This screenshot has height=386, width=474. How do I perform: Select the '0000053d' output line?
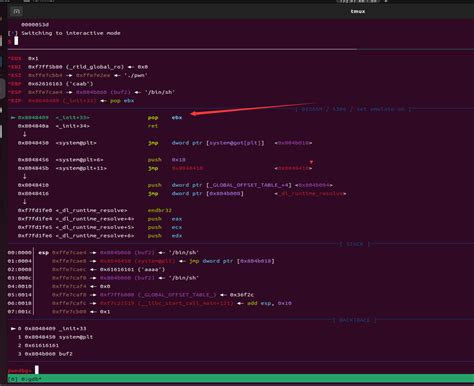[35, 25]
